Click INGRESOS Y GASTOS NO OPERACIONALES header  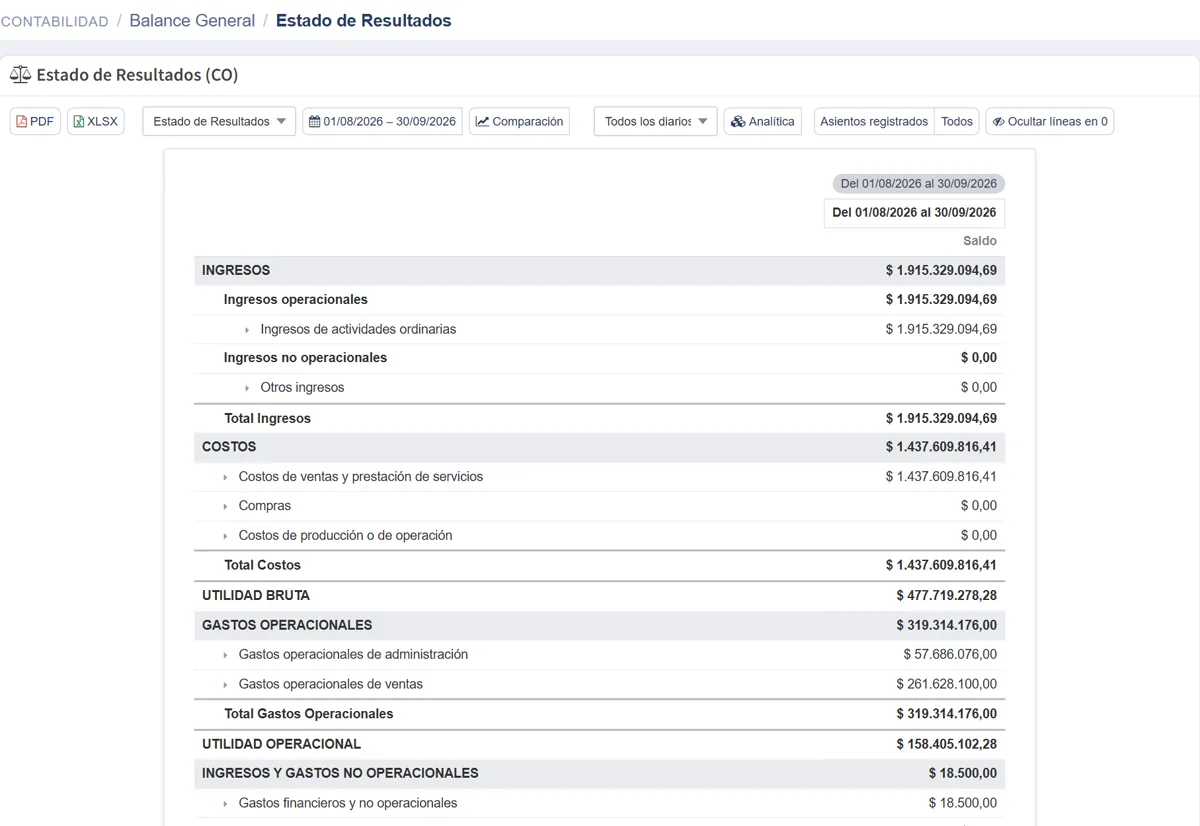coord(599,773)
